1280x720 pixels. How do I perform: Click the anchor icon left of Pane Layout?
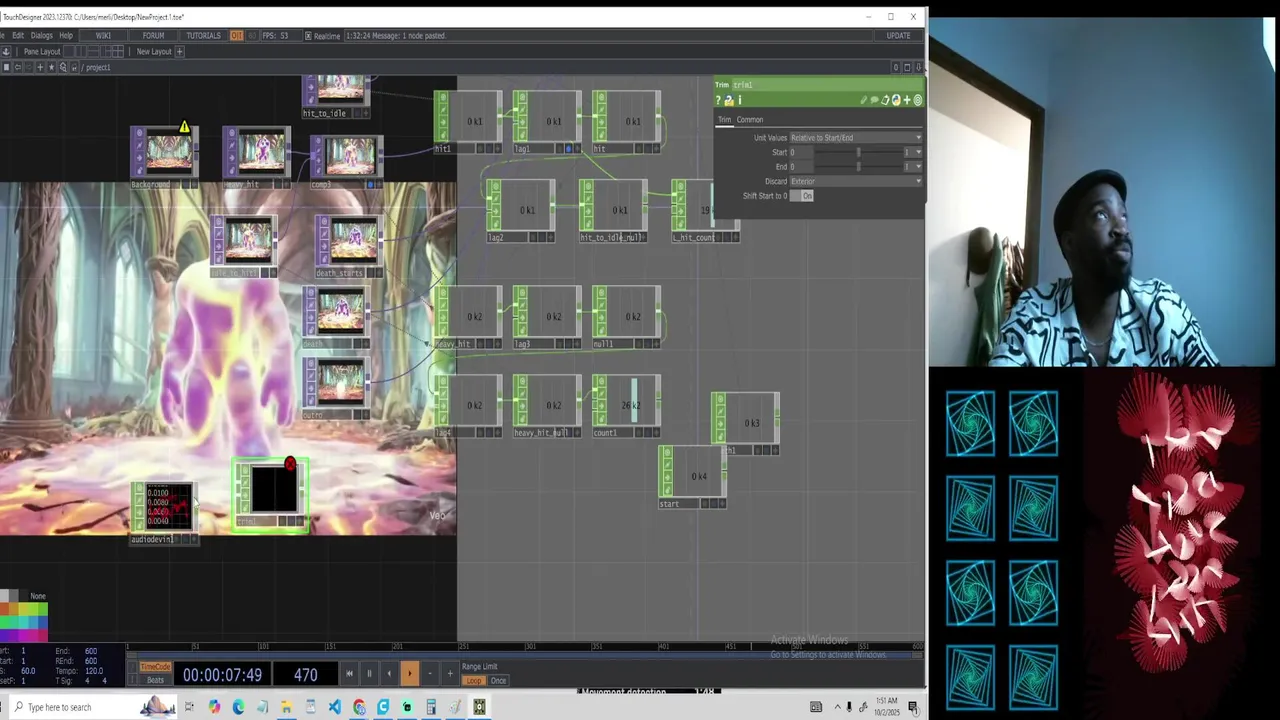point(5,51)
